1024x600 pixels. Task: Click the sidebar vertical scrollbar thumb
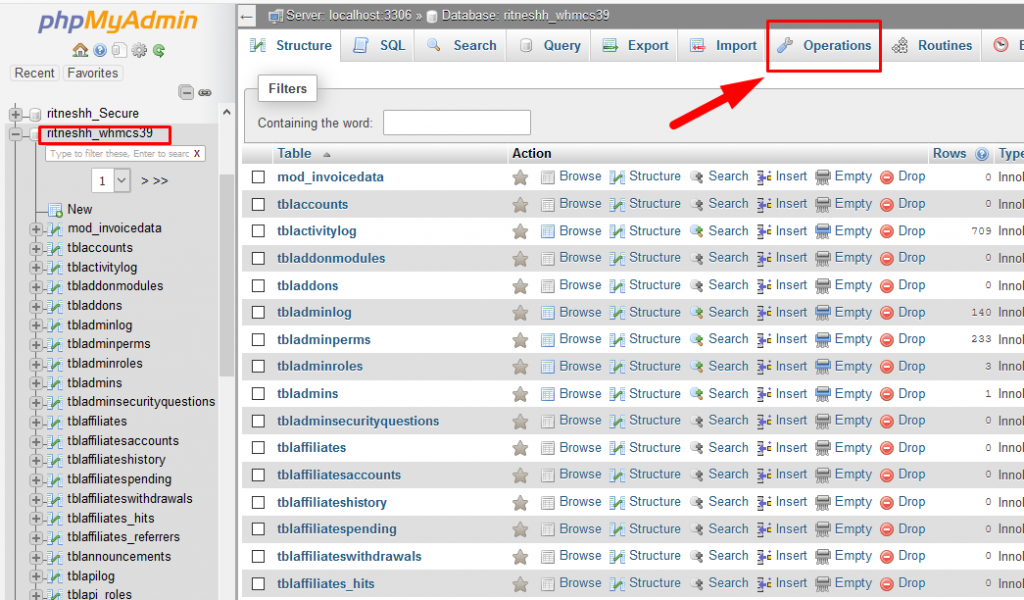pos(226,274)
